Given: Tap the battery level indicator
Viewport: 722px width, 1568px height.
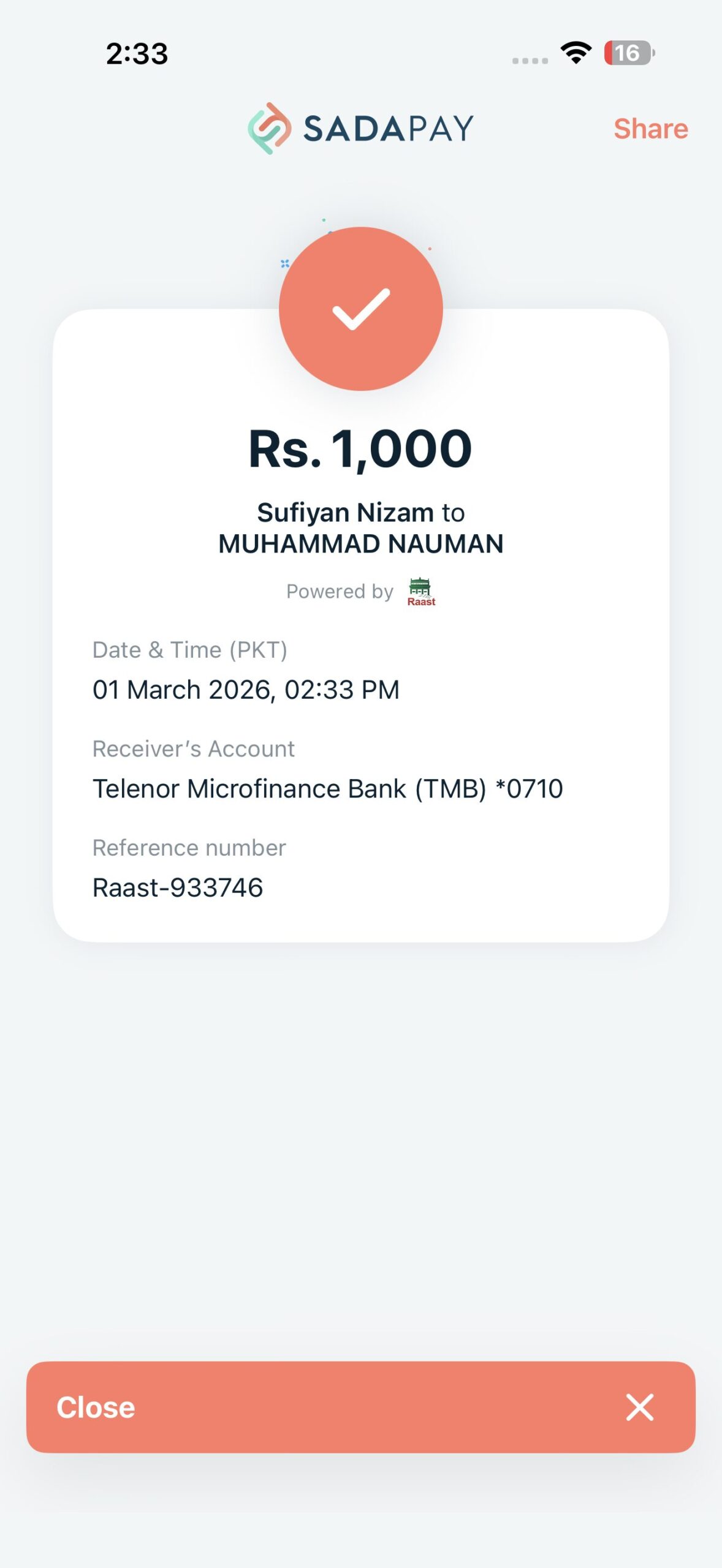Looking at the screenshot, I should [629, 53].
